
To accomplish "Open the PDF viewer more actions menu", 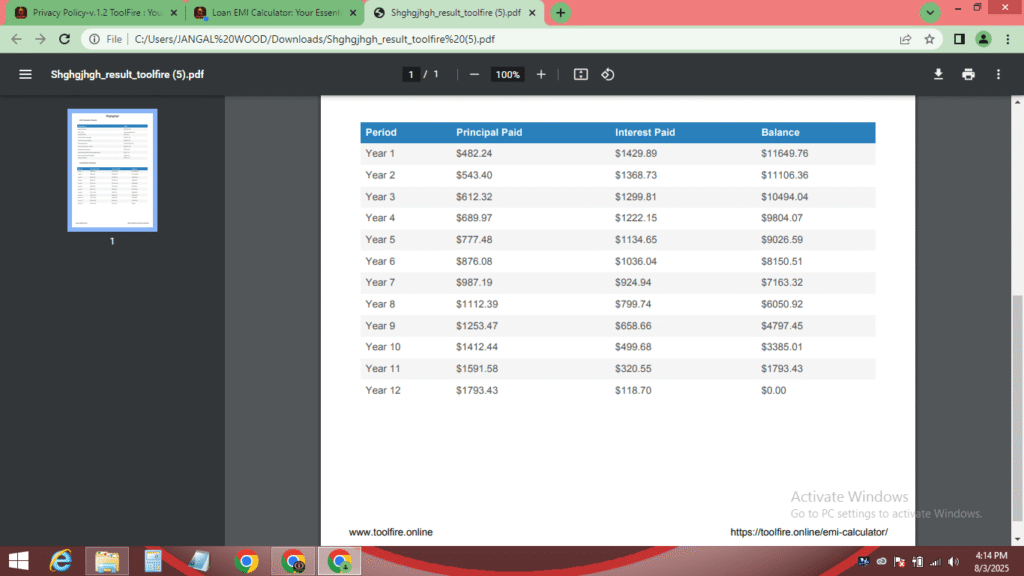I will click(998, 74).
